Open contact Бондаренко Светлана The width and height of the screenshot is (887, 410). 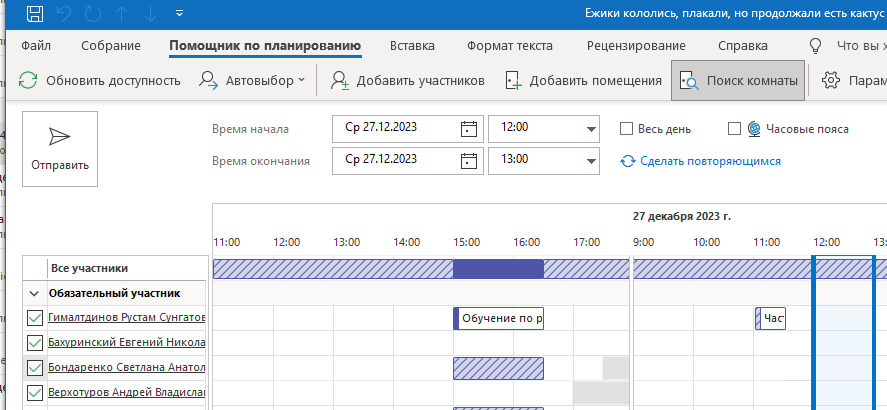tap(126, 367)
